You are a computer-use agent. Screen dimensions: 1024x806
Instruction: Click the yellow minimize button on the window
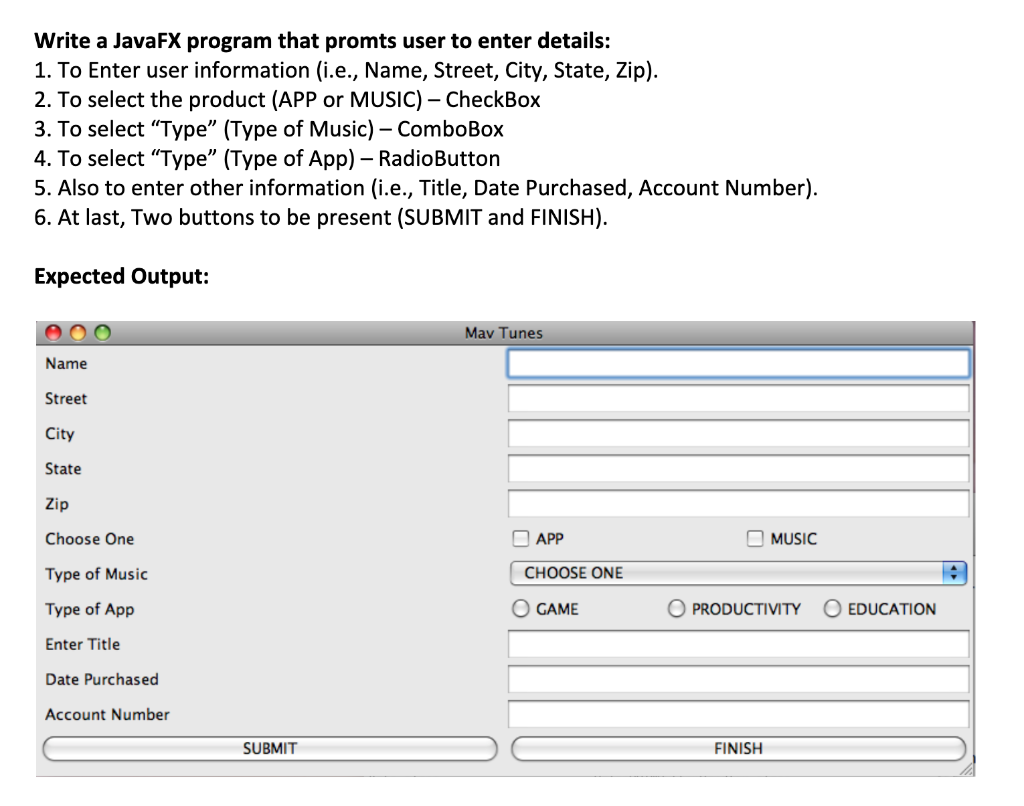77,332
